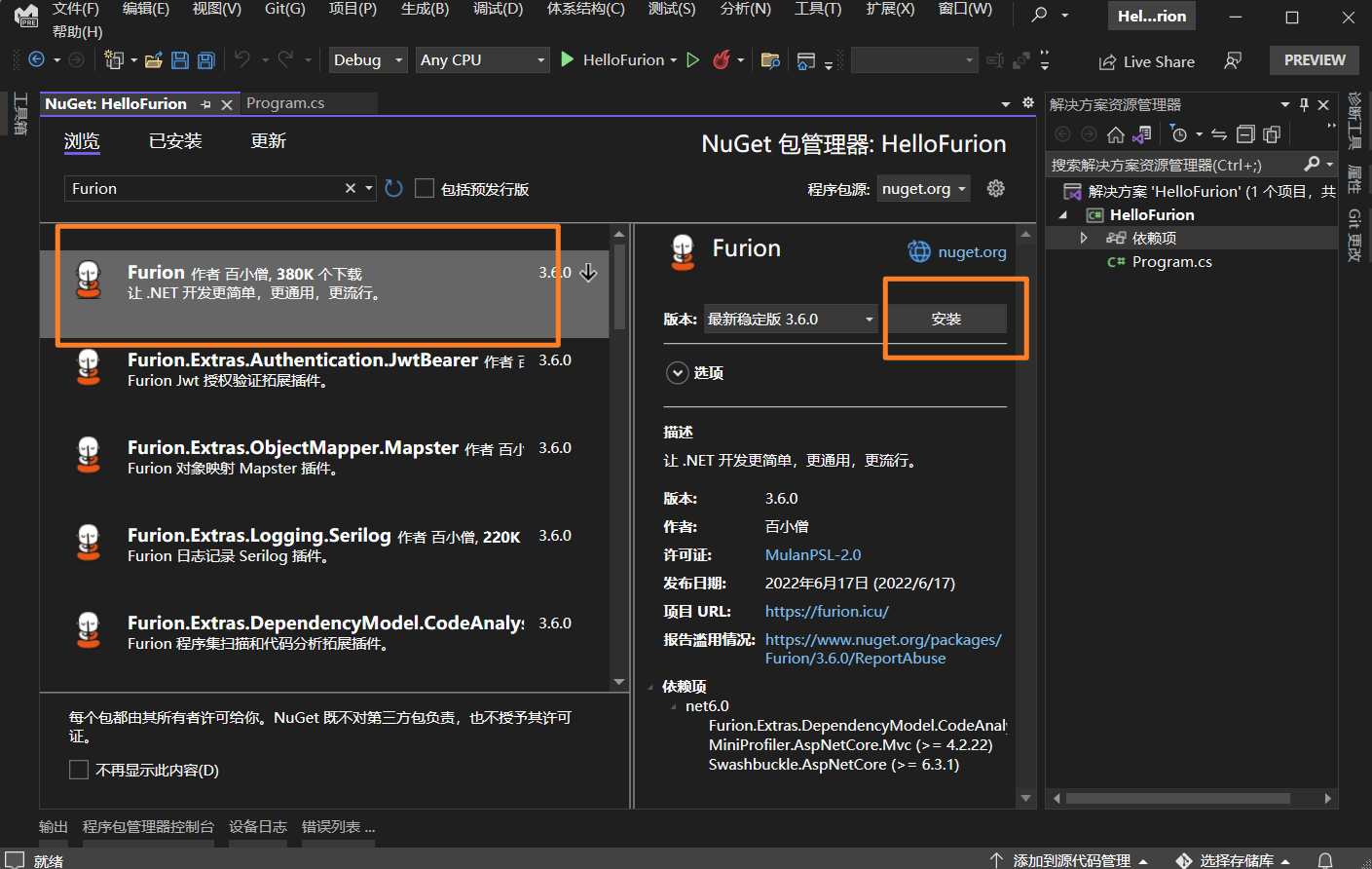Click the Install package button
Screen dimensions: 1372x869
coord(946,319)
